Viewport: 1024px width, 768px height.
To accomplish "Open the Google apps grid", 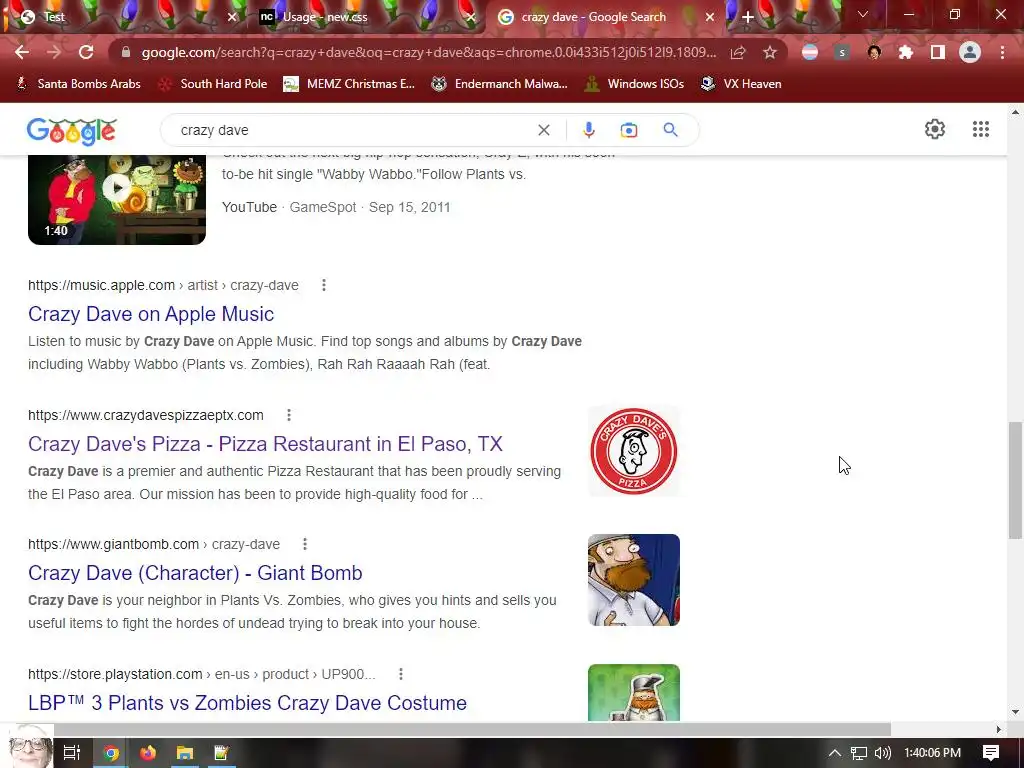I will coord(980,129).
